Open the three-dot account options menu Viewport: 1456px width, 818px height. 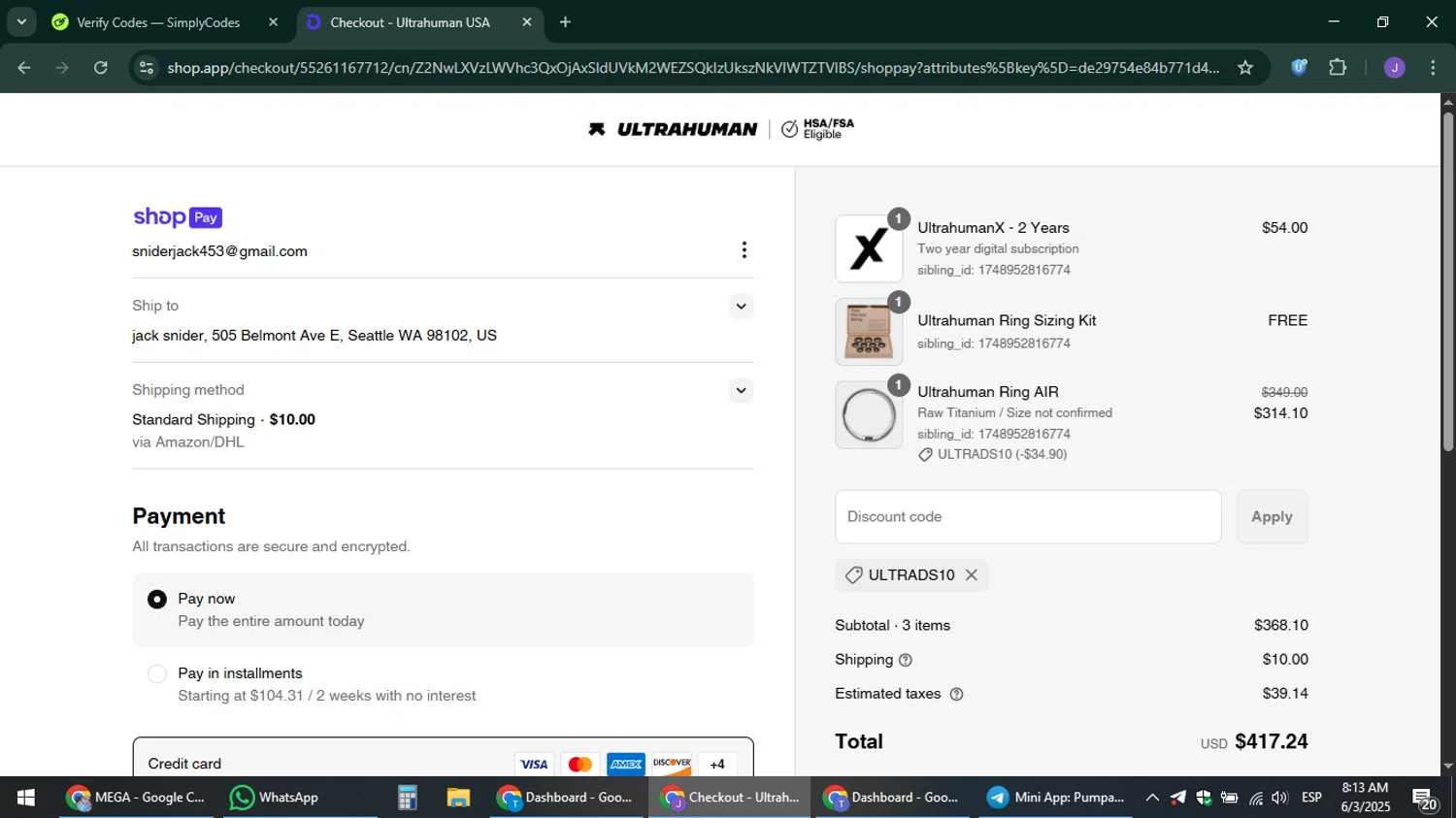pyautogui.click(x=745, y=250)
